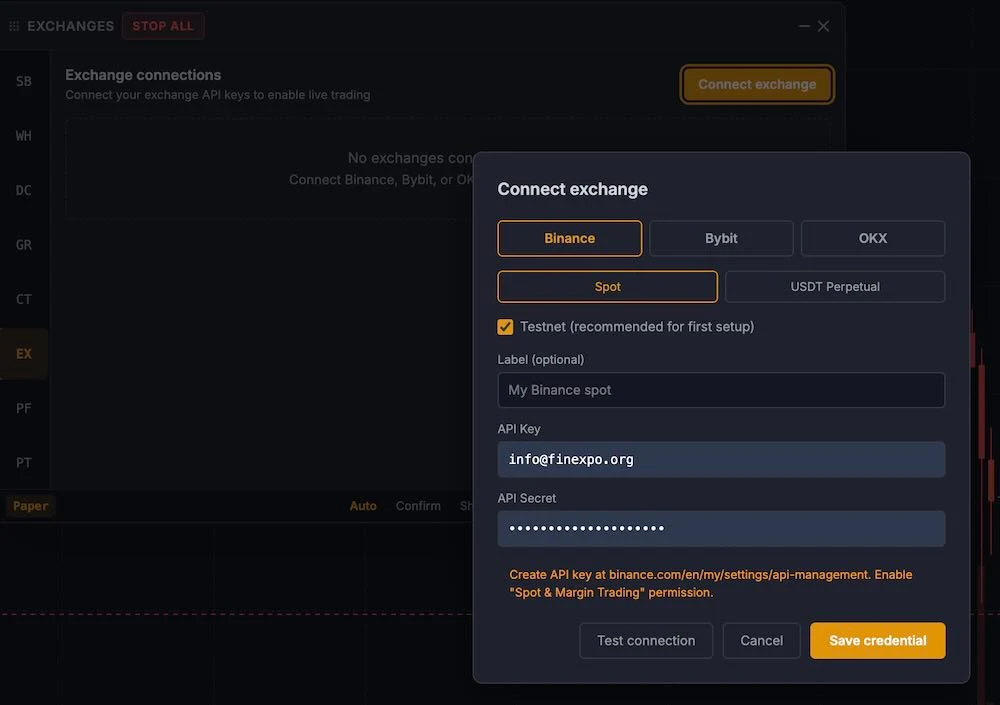
Task: Select the Bybit exchange option
Action: (x=721, y=238)
